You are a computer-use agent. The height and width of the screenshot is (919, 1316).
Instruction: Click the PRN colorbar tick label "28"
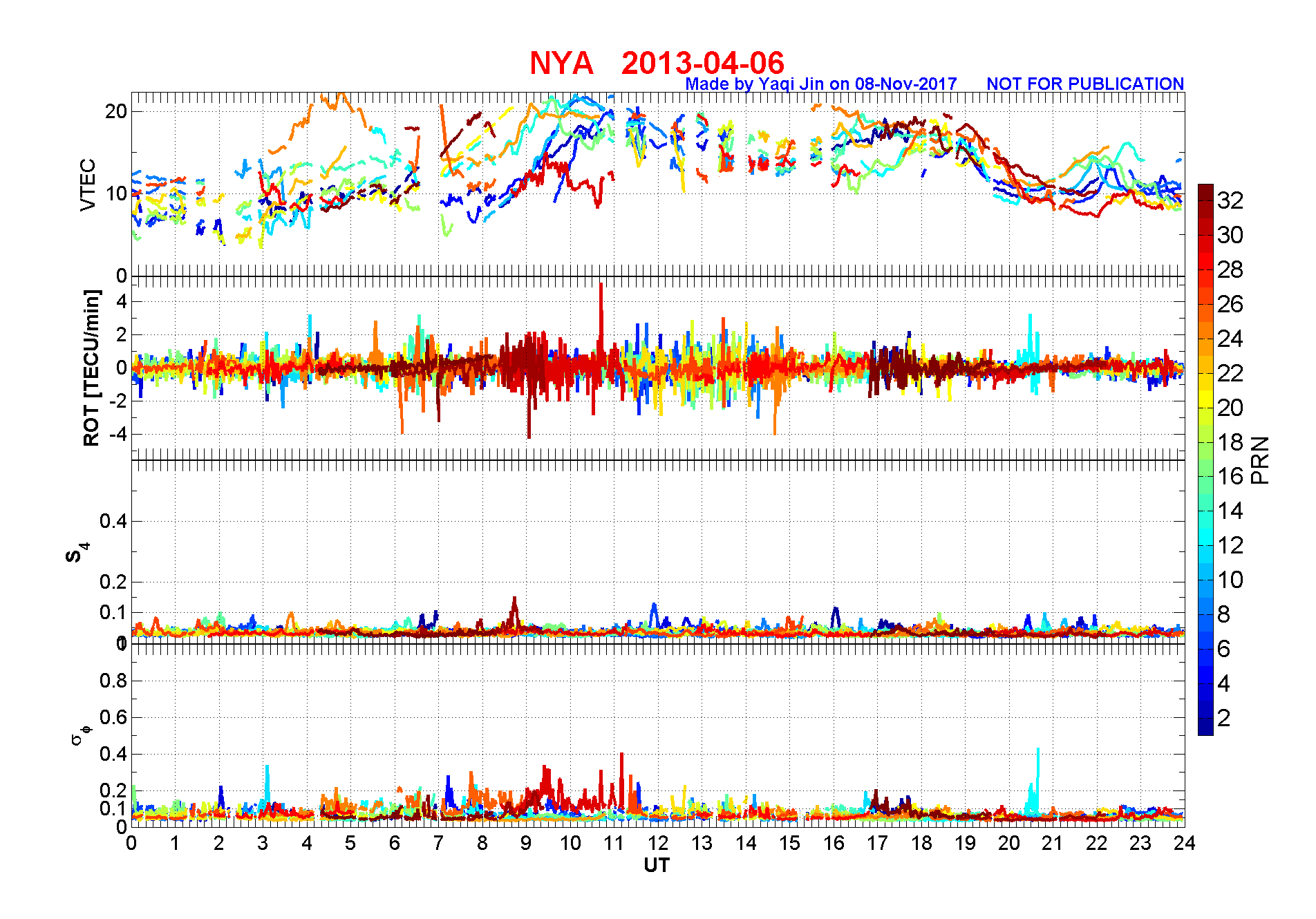(1230, 269)
